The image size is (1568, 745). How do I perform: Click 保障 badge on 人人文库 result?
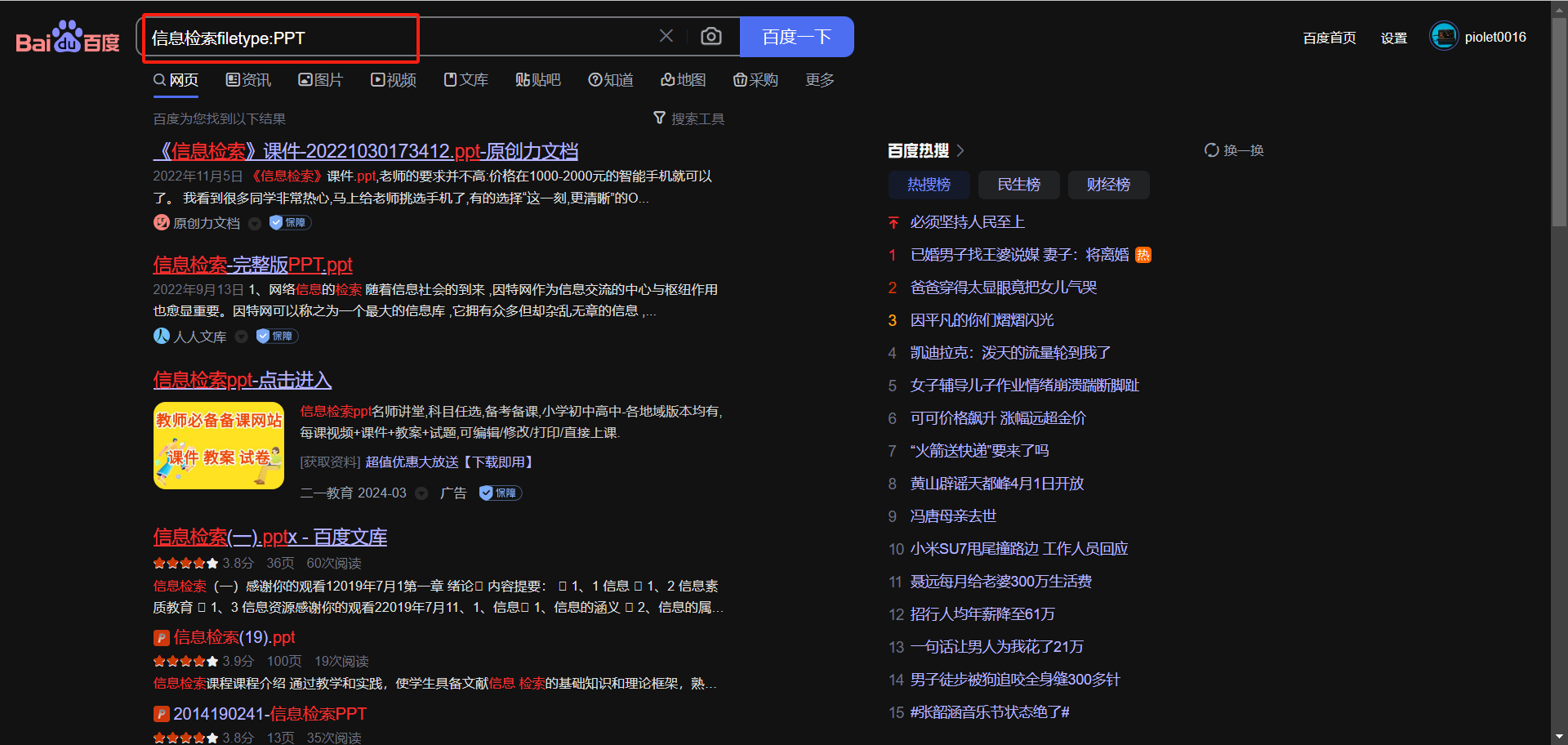click(x=276, y=336)
